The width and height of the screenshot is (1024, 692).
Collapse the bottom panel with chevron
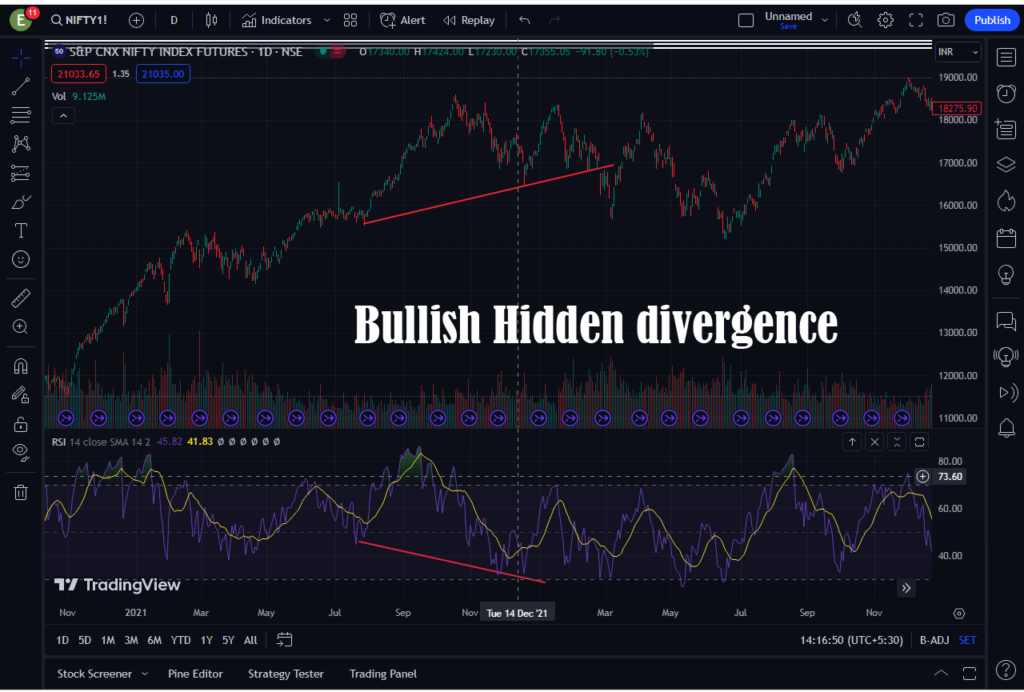(941, 673)
